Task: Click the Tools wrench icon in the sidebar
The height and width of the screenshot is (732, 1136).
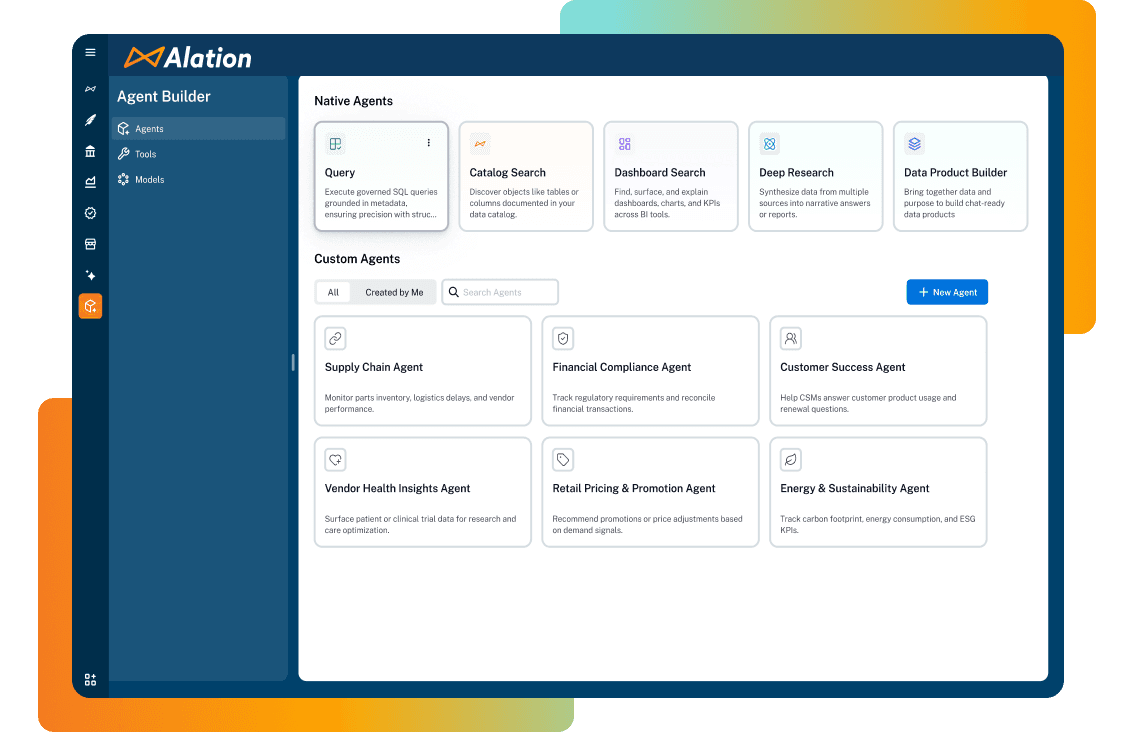Action: [125, 153]
